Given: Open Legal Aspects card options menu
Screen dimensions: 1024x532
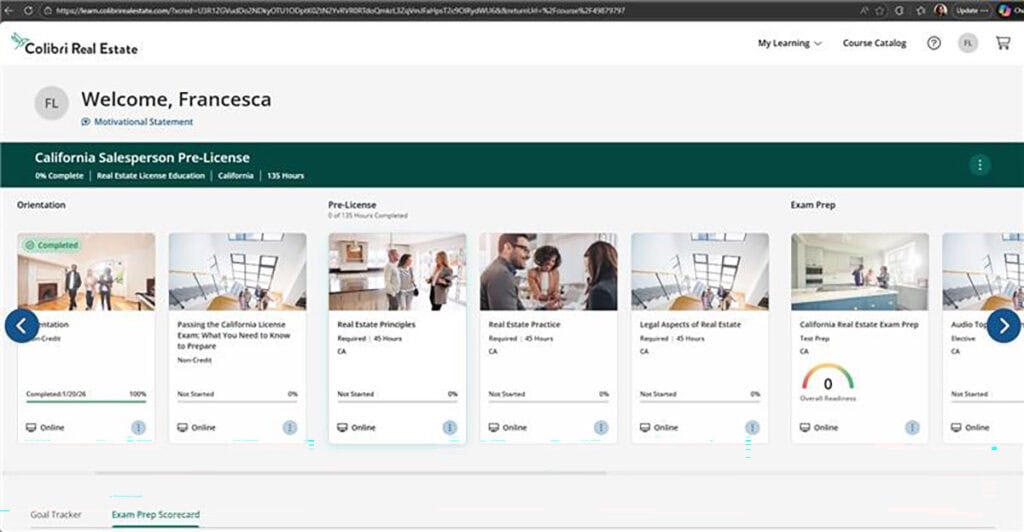Looking at the screenshot, I should click(752, 427).
